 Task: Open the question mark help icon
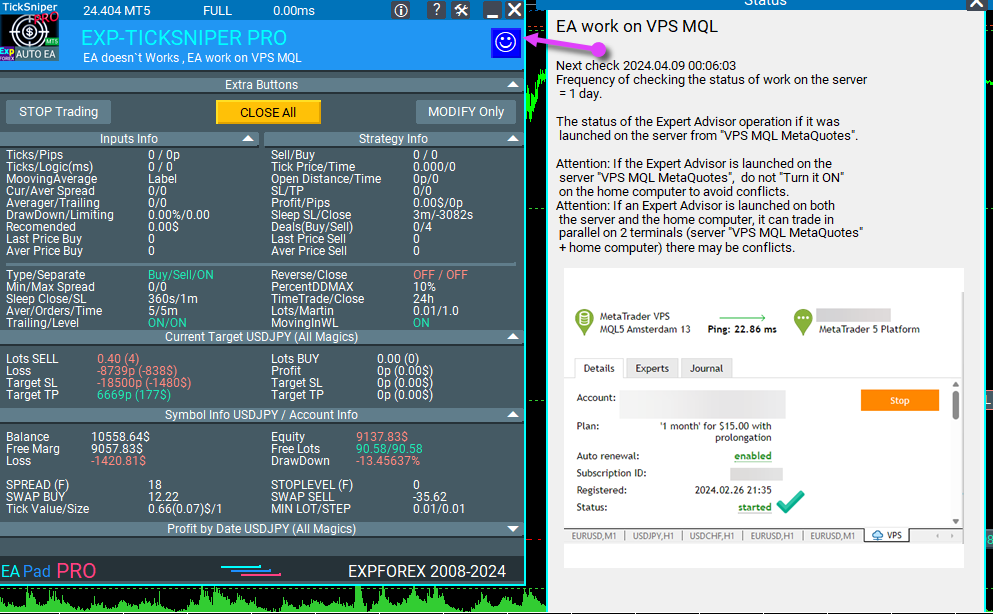pos(436,10)
